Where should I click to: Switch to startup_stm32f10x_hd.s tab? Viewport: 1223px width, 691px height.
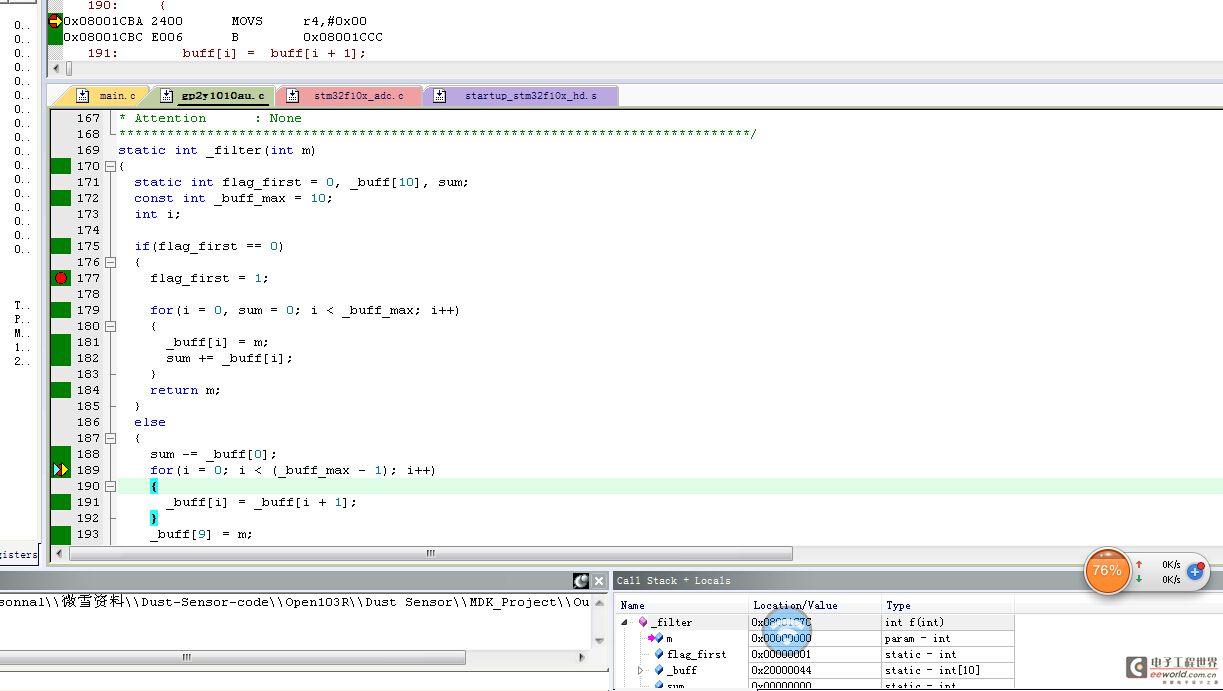[520, 96]
